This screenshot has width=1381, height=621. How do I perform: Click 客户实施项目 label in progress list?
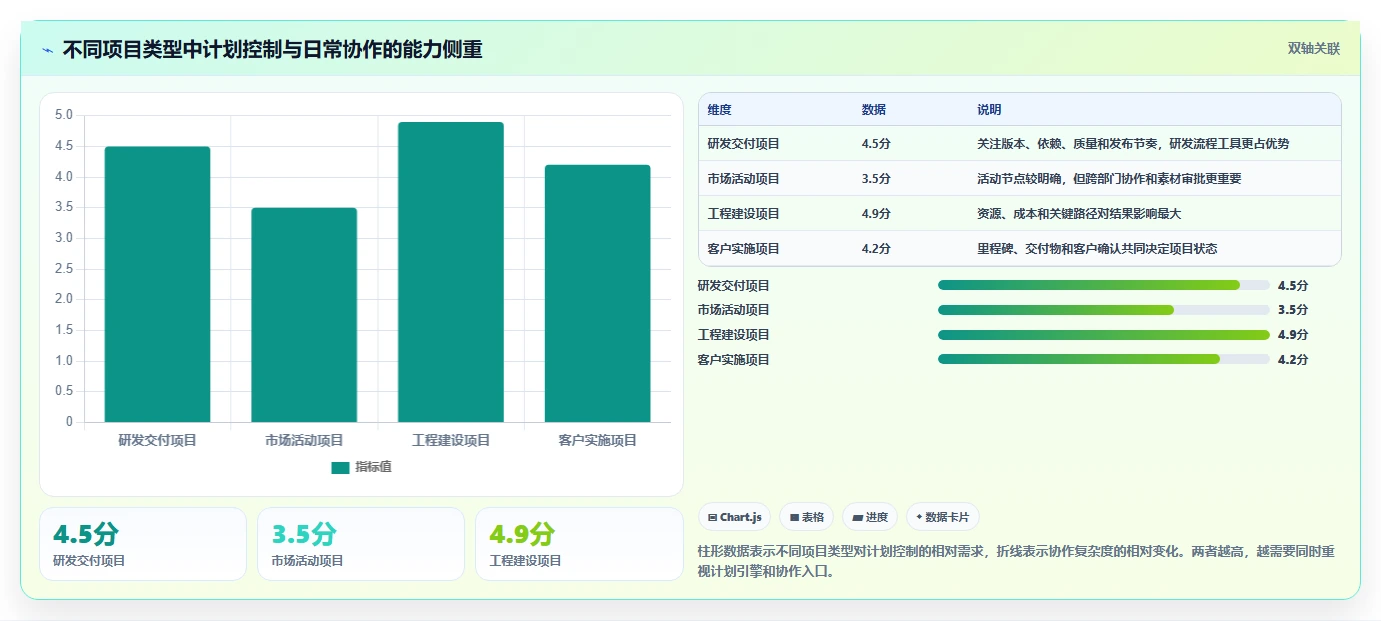coord(734,359)
